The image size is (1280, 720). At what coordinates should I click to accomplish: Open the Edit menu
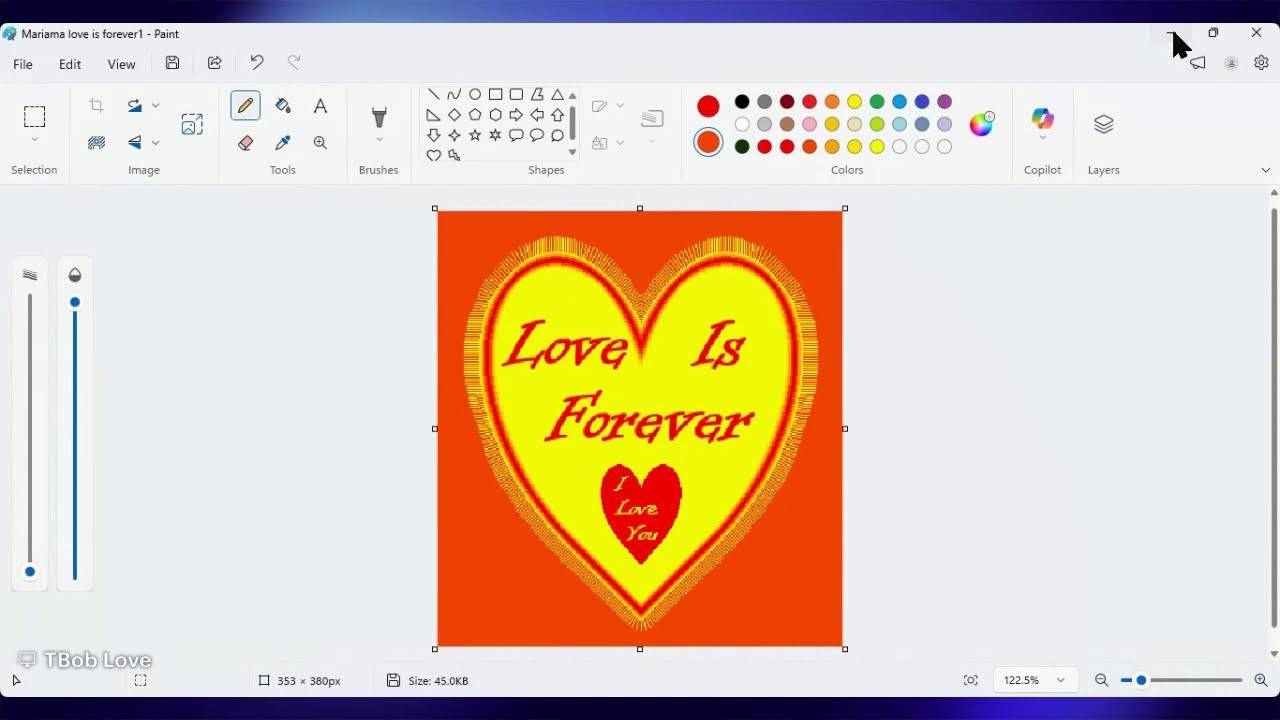tap(70, 64)
